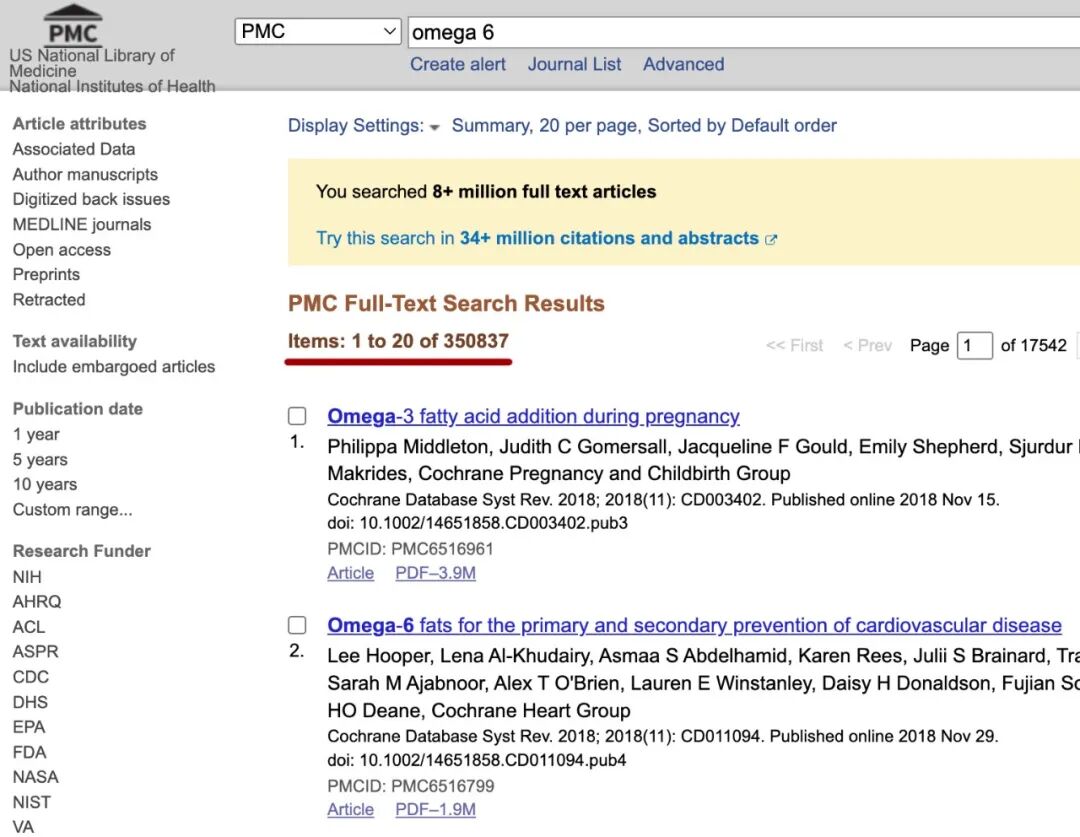Filter by Preprints
Viewport: 1080px width, 837px height.
click(x=46, y=275)
